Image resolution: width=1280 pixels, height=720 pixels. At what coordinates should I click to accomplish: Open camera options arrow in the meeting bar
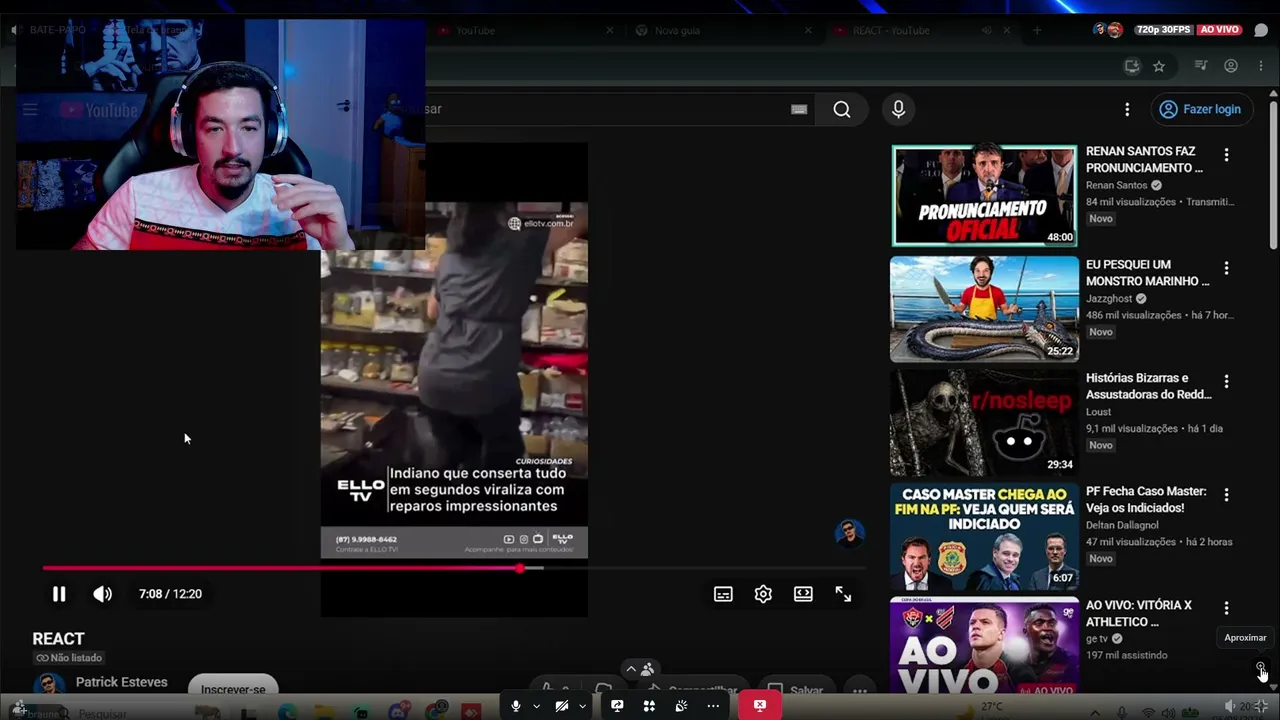click(582, 706)
